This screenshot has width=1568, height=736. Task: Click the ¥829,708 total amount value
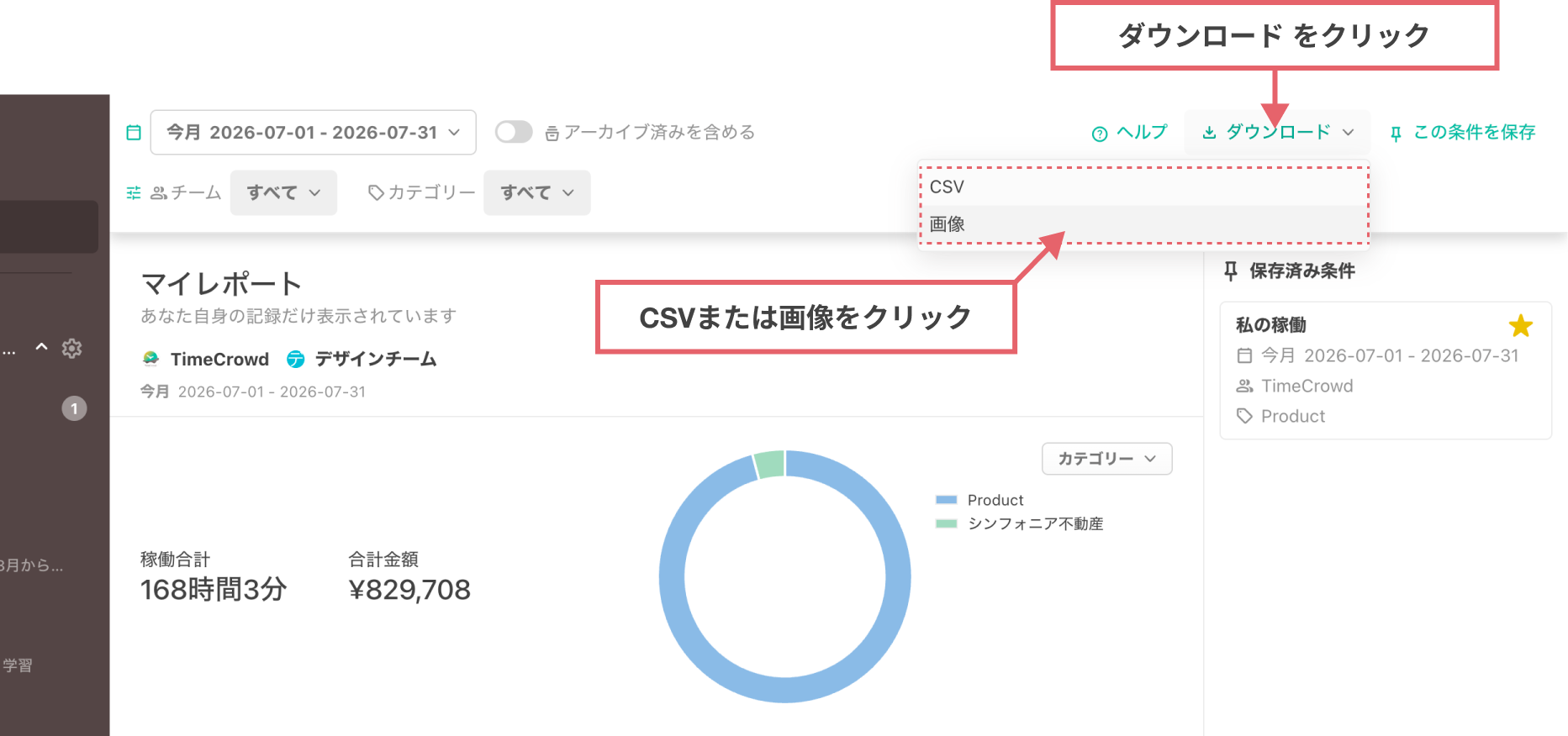(409, 590)
